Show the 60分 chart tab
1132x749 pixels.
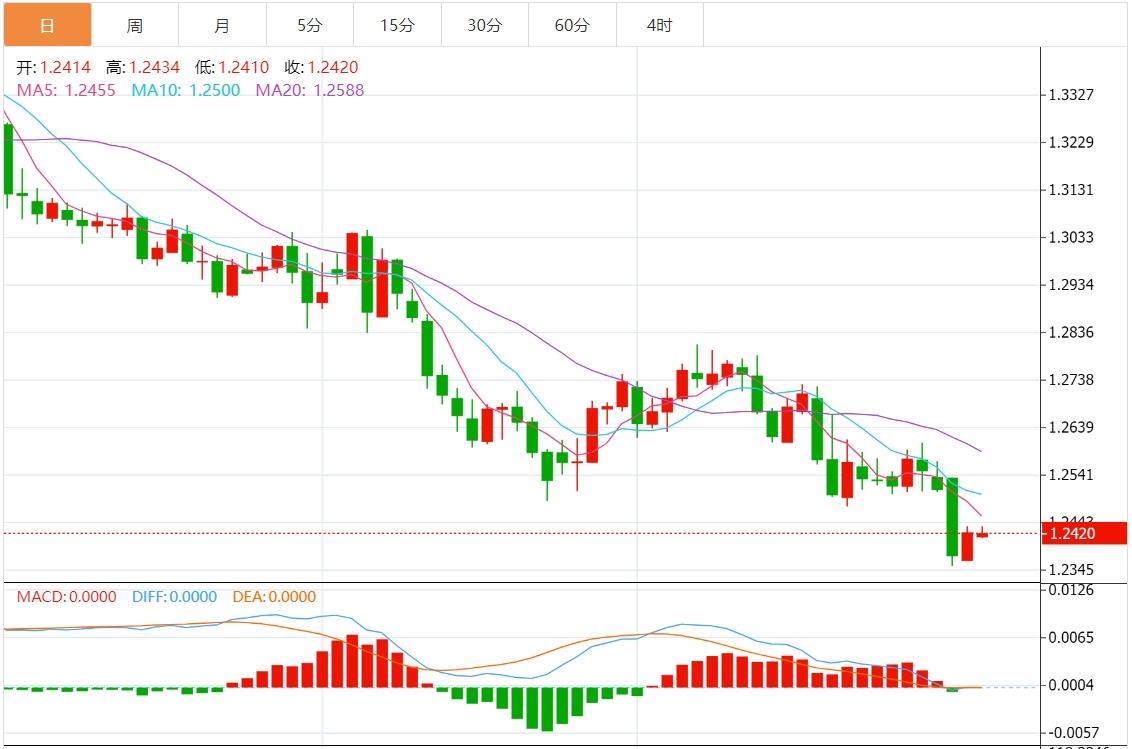[x=572, y=25]
